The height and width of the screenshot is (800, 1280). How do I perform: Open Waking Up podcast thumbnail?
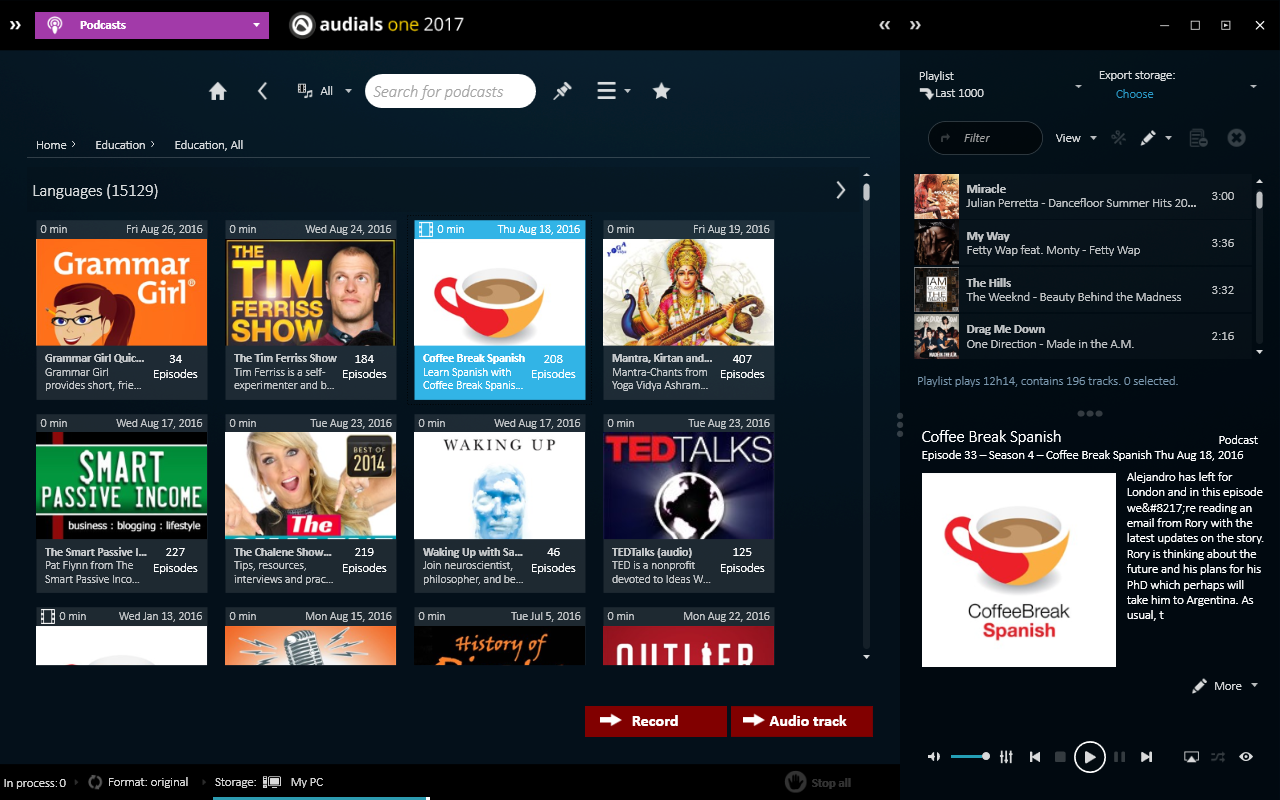[x=499, y=486]
